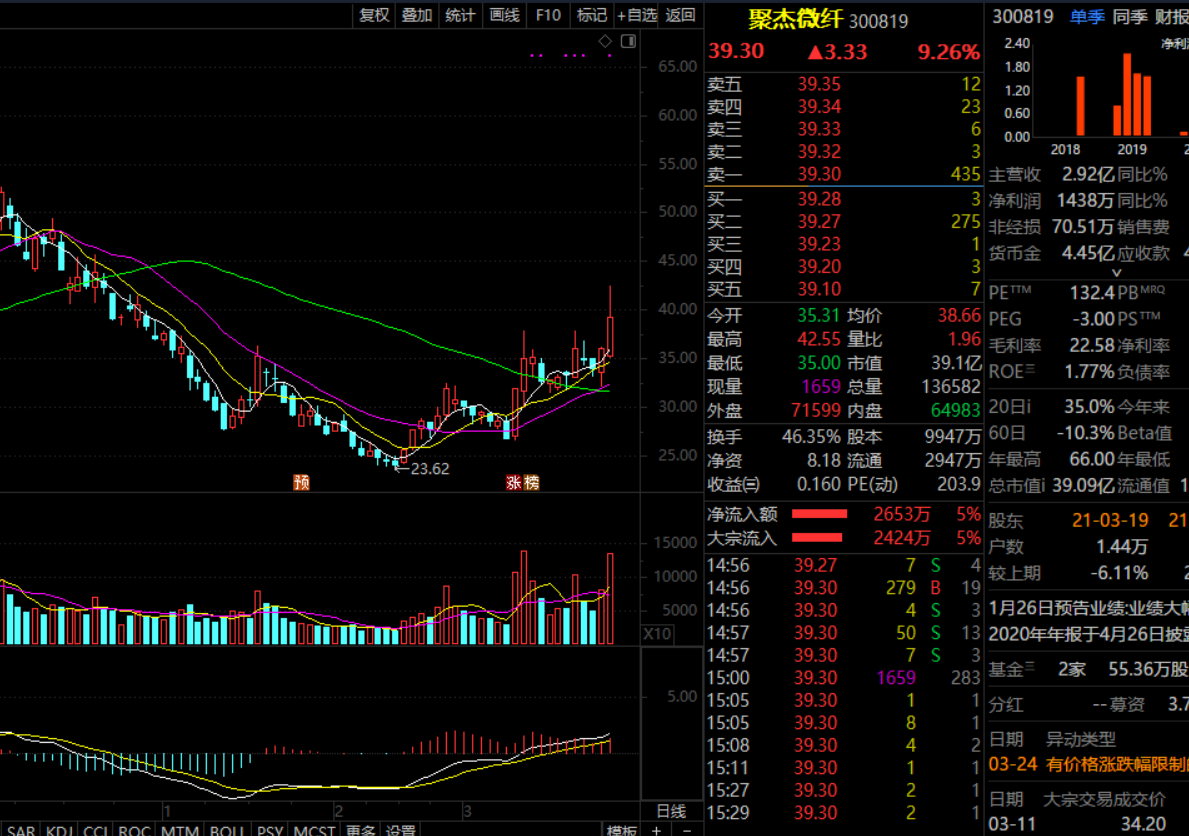The width and height of the screenshot is (1189, 836).
Task: Open the 日线 period selector
Action: pos(670,811)
